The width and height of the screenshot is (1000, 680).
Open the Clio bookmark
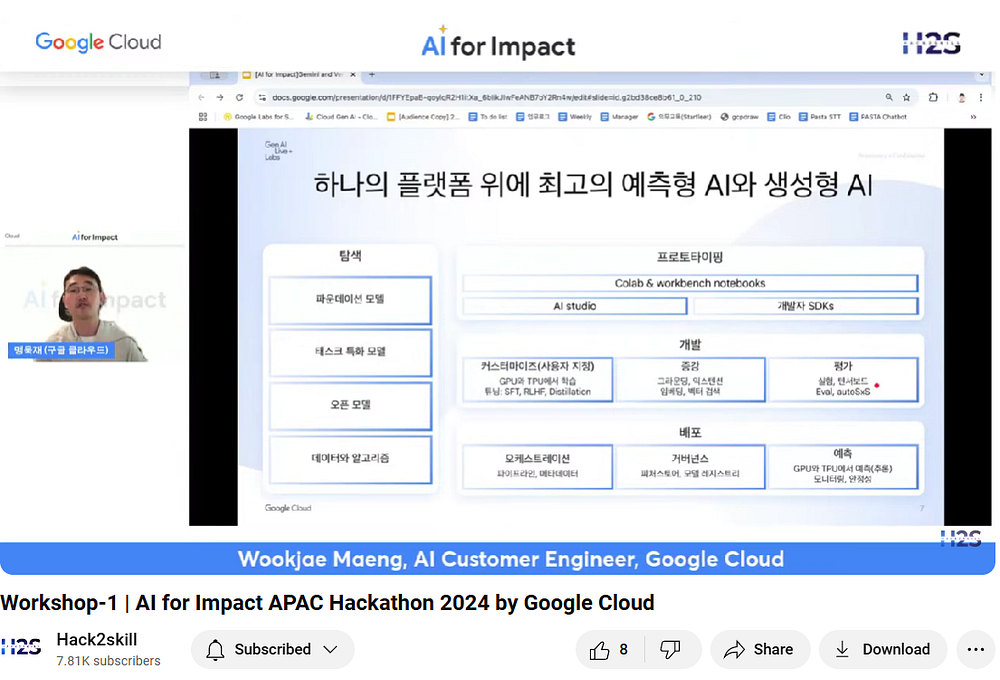pyautogui.click(x=779, y=117)
